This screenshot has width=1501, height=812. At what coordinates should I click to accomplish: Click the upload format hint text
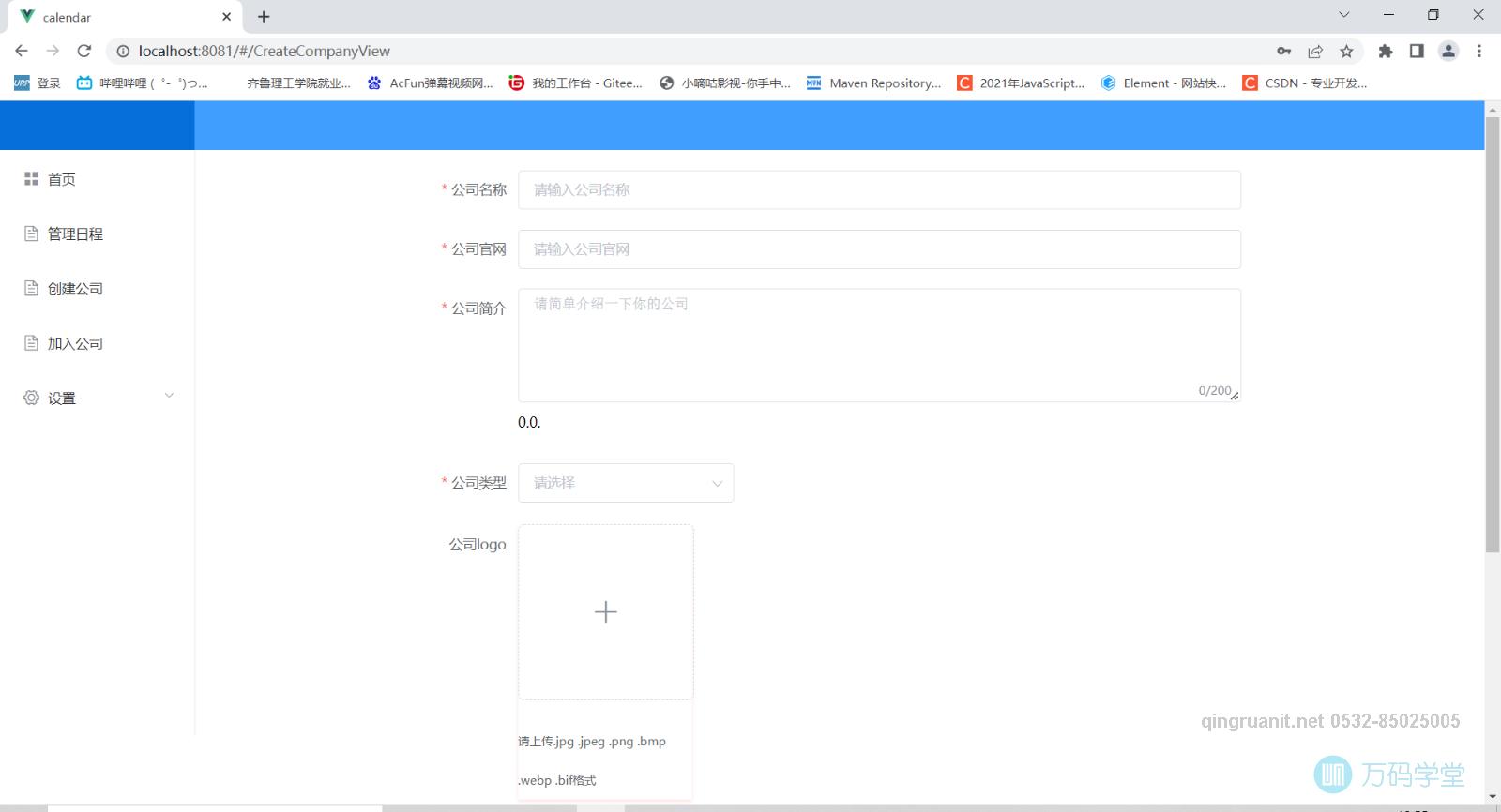point(592,760)
